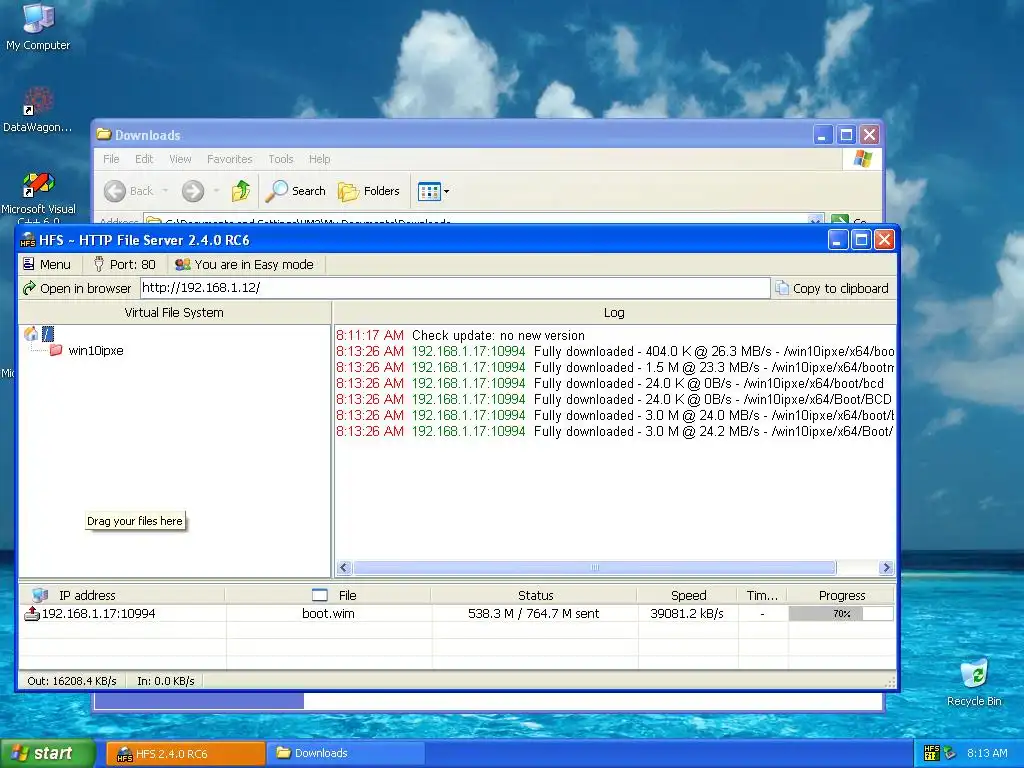1024x768 pixels.
Task: Click Copy to clipboard
Action: point(832,288)
